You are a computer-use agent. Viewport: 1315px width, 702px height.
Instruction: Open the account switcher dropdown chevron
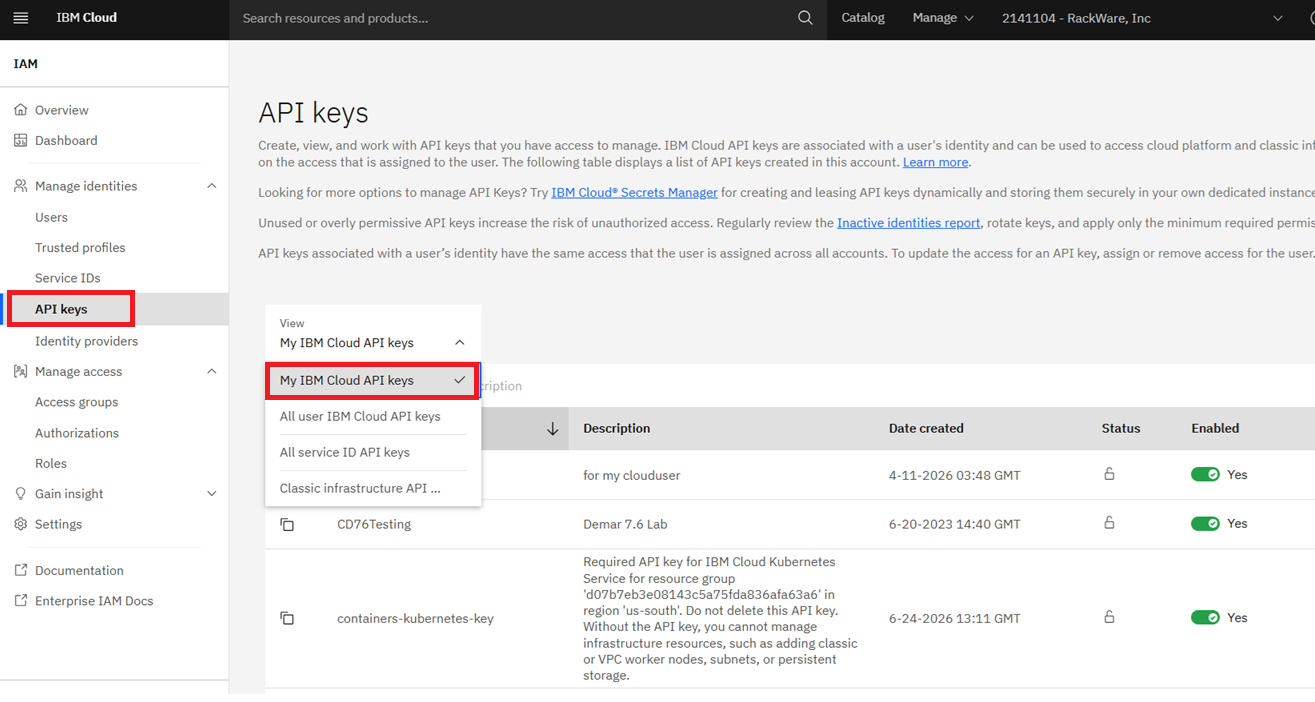1278,18
